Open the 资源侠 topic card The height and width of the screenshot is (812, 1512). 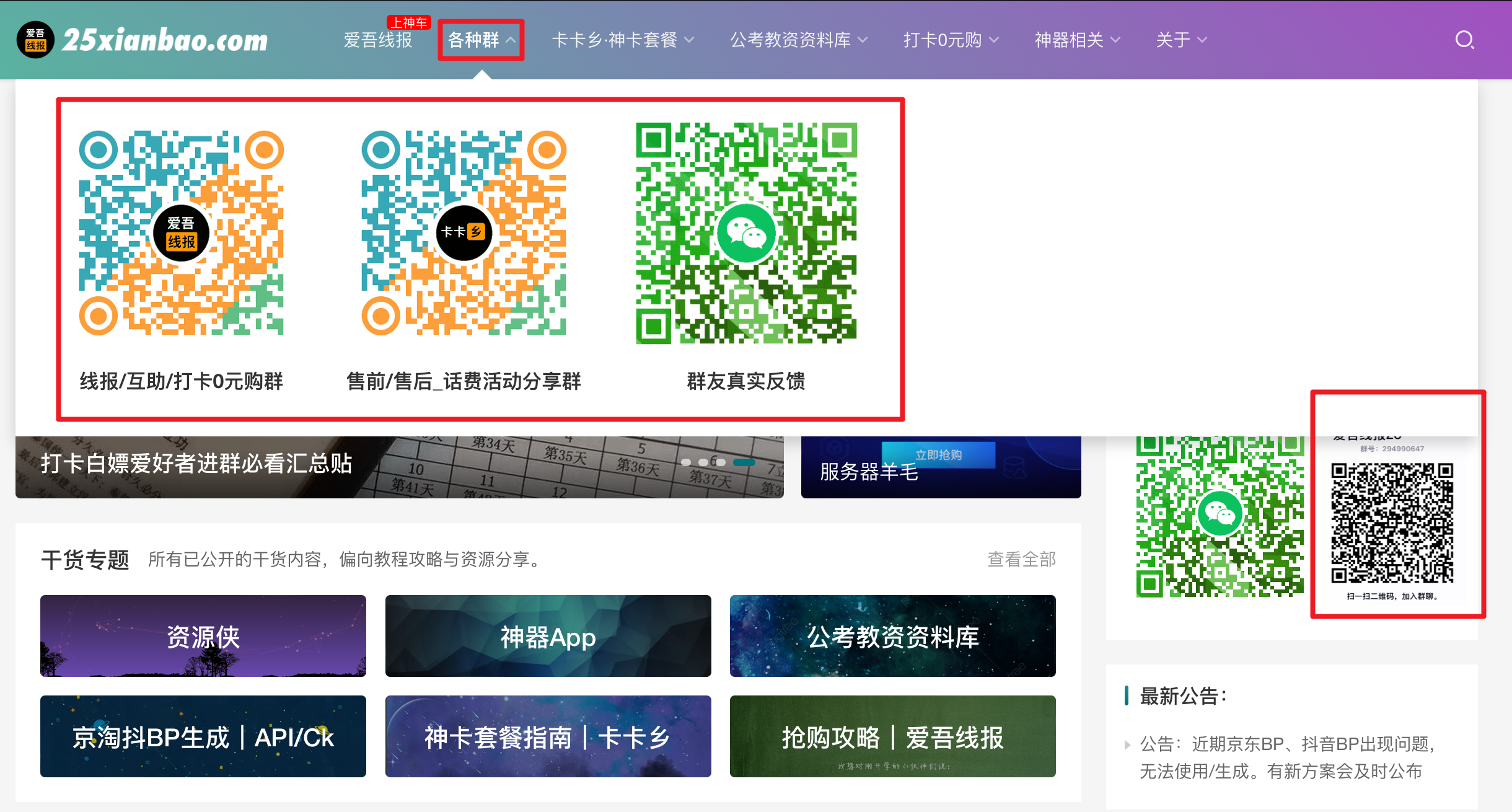(x=203, y=636)
